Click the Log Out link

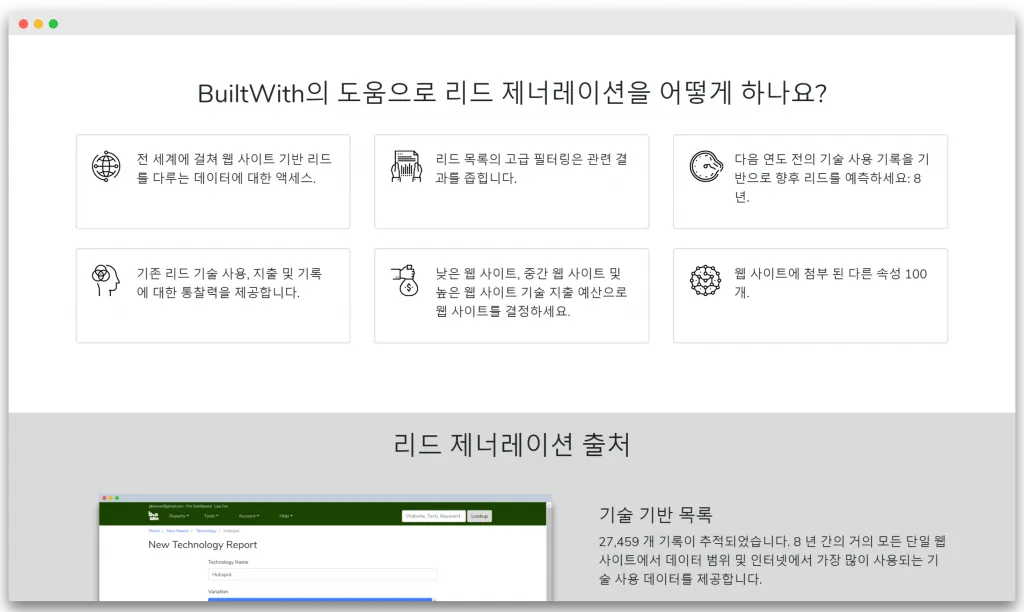221,507
